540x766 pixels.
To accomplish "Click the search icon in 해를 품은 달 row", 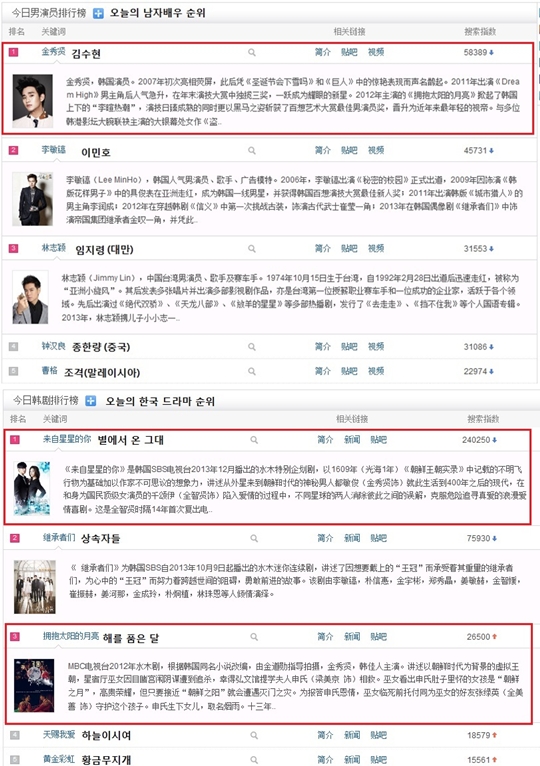I will (254, 637).
